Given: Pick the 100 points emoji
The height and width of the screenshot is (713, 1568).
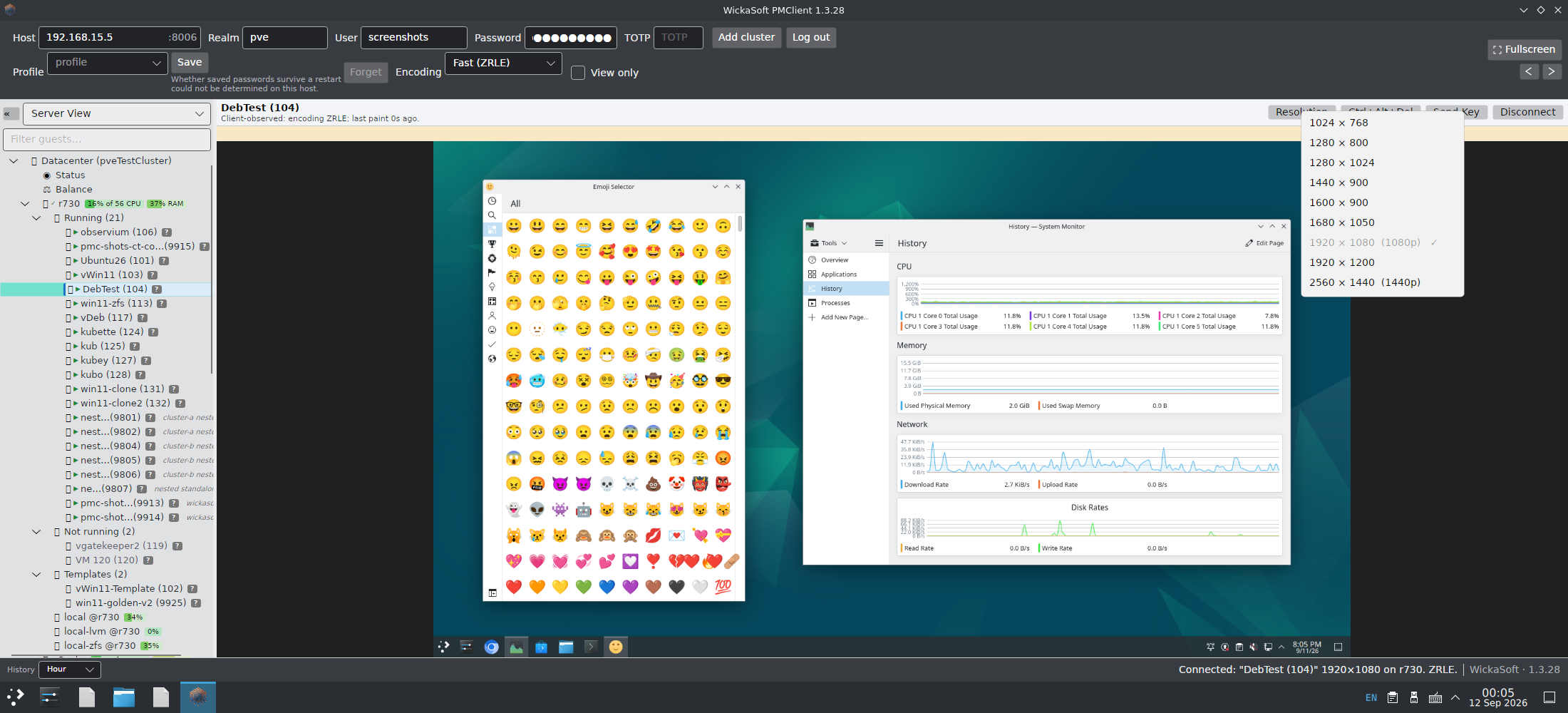Looking at the screenshot, I should (723, 587).
